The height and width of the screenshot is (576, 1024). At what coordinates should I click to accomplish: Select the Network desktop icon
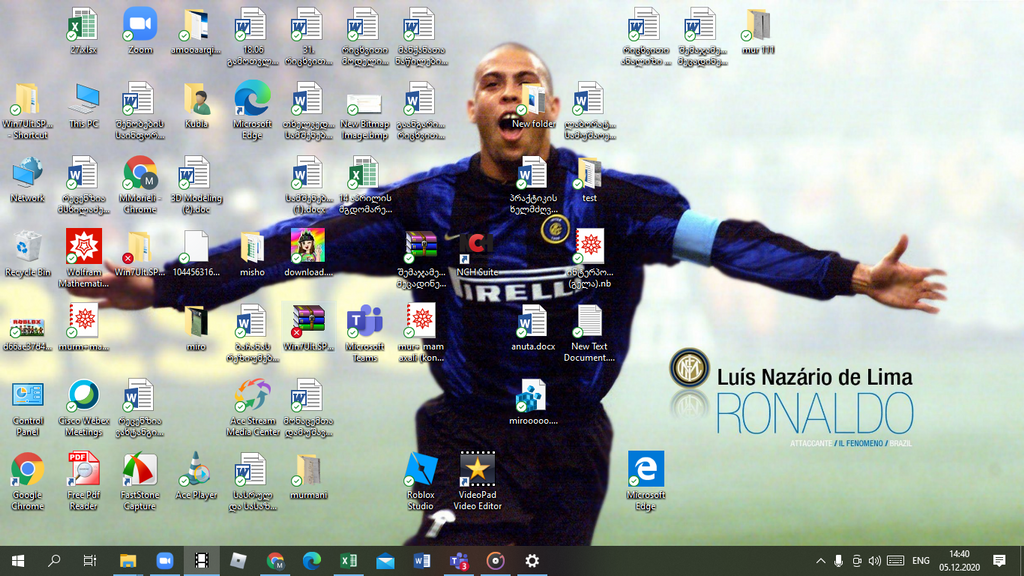[27, 180]
